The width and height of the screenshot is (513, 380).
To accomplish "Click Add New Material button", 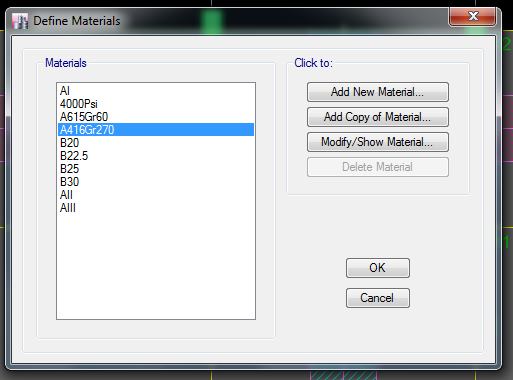I will tap(378, 92).
